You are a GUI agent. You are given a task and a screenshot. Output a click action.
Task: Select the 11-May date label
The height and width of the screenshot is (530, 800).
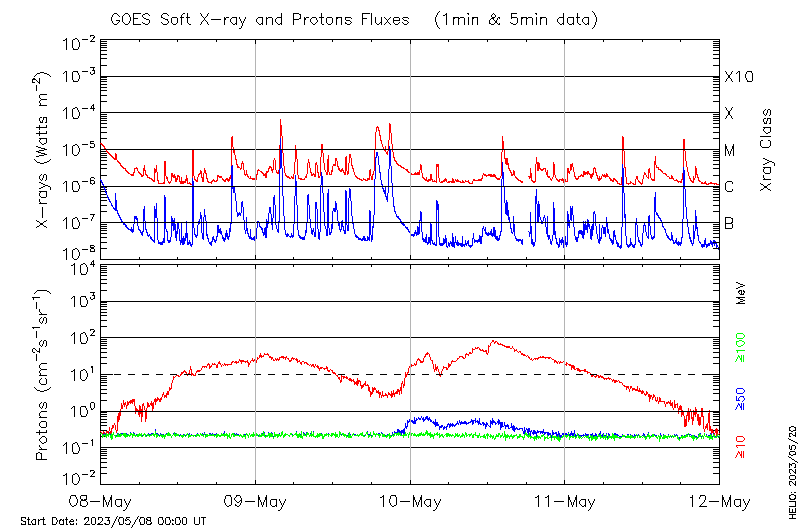pyautogui.click(x=564, y=500)
